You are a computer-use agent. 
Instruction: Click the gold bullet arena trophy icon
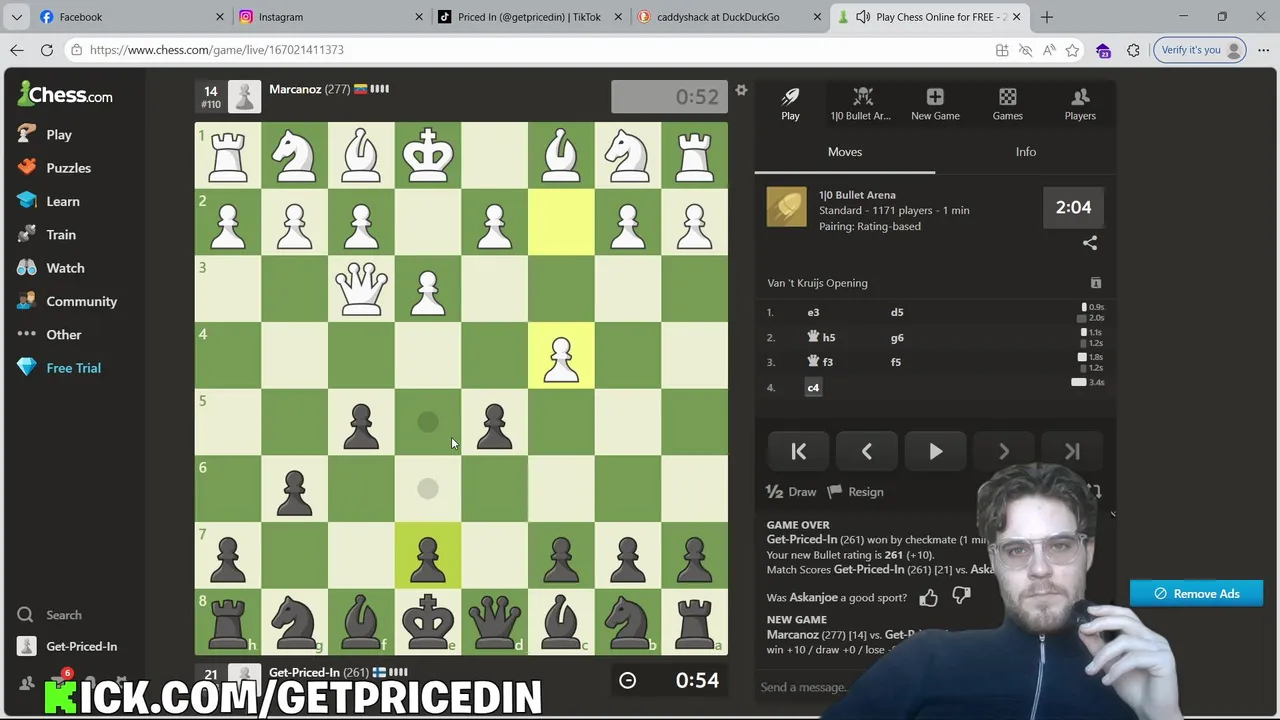pyautogui.click(x=786, y=207)
